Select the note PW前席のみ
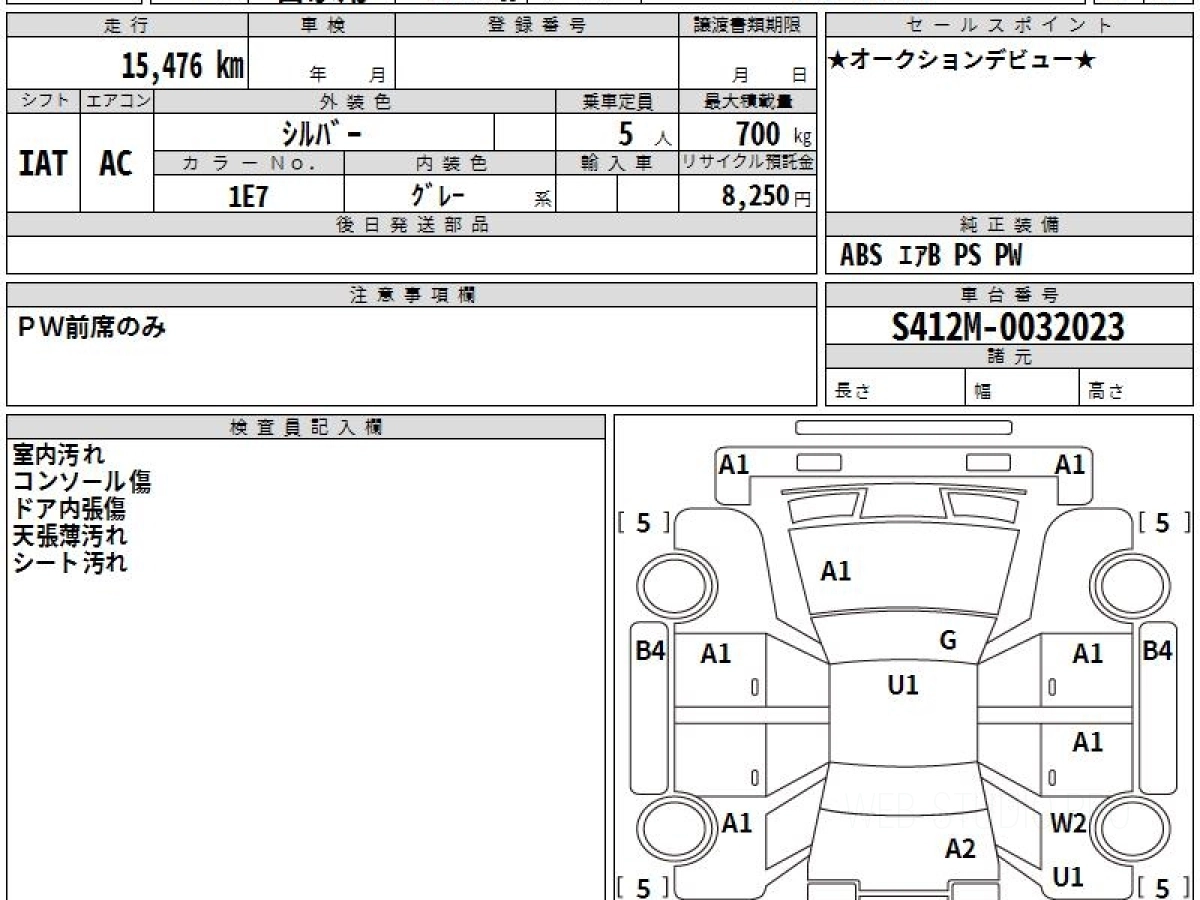The height and width of the screenshot is (900, 1200). coord(92,326)
